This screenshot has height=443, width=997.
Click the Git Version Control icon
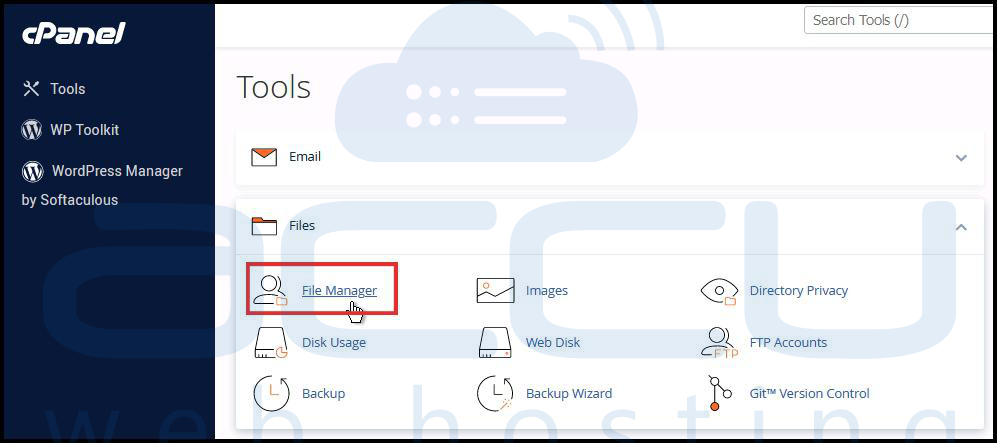point(720,393)
